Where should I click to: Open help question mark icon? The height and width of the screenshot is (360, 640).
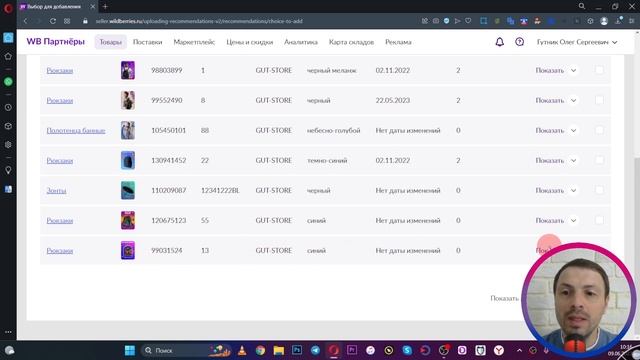[x=519, y=42]
